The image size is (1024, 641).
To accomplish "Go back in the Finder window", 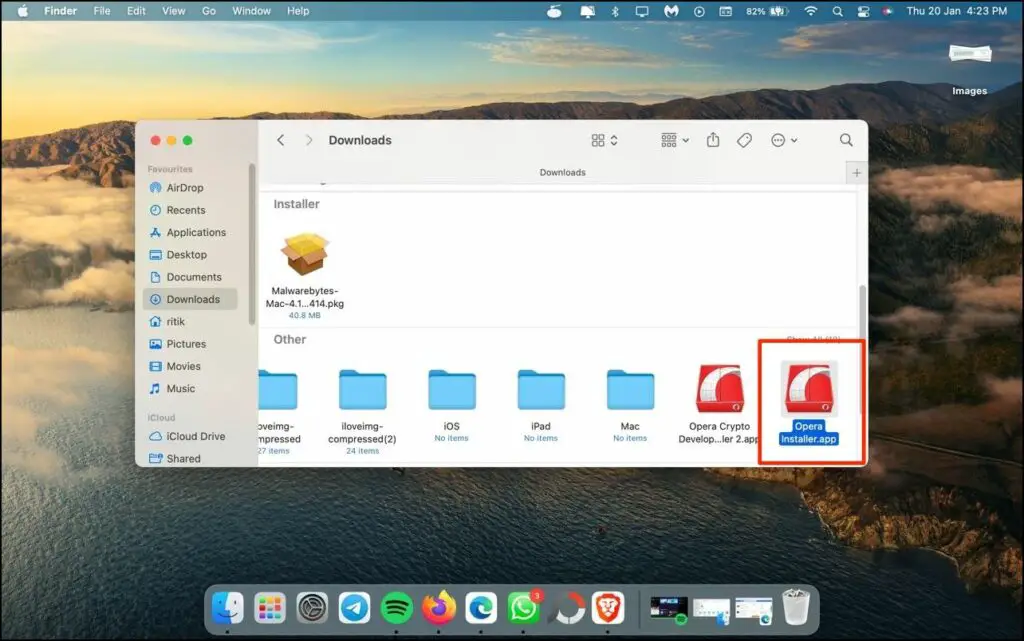I will click(x=281, y=140).
